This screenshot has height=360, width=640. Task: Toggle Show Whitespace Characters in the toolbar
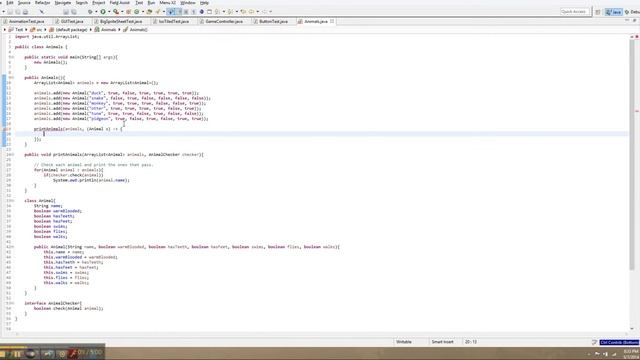[x=193, y=12]
